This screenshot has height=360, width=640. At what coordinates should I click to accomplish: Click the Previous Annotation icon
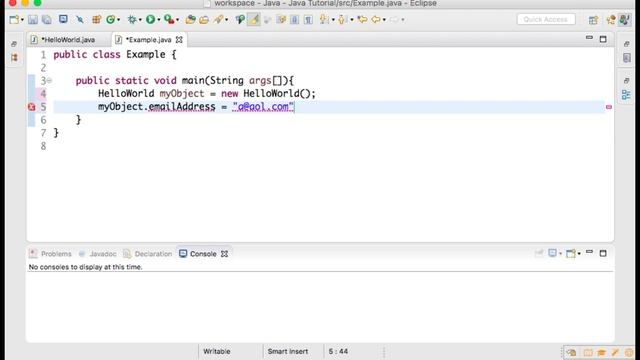(x=342, y=19)
